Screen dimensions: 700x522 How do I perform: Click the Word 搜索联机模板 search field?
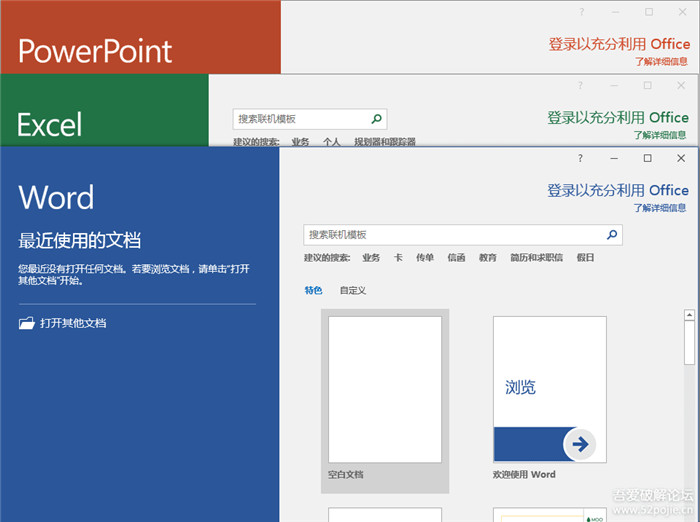pyautogui.click(x=462, y=235)
